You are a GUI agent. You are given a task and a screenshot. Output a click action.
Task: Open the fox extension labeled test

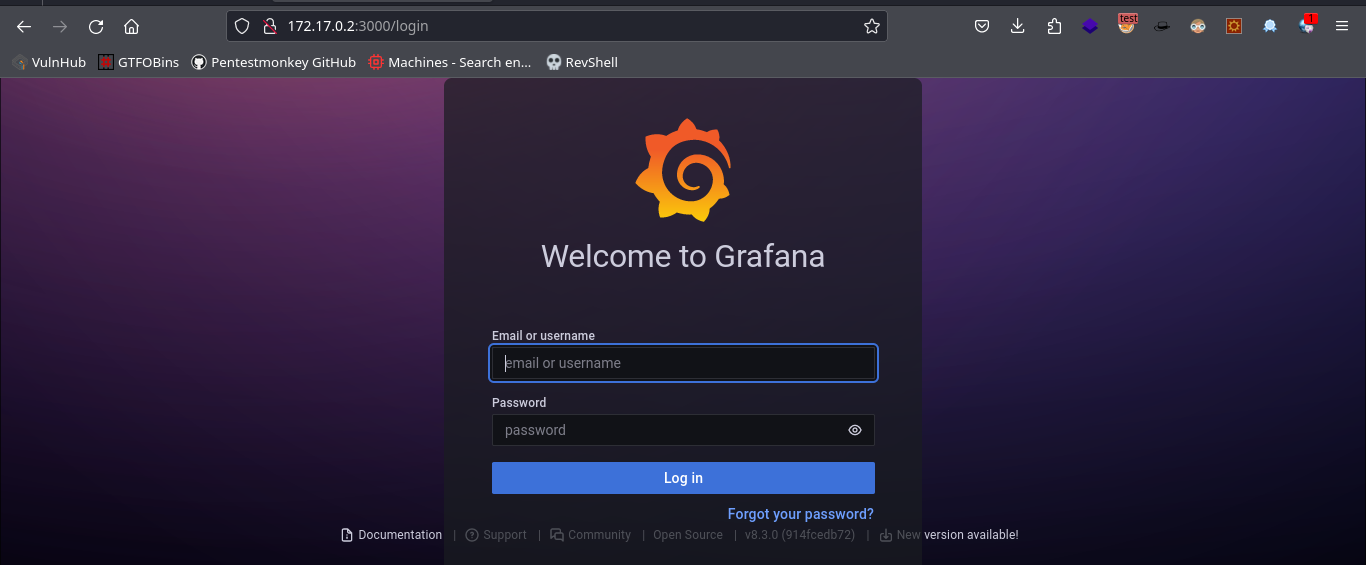pos(1127,25)
